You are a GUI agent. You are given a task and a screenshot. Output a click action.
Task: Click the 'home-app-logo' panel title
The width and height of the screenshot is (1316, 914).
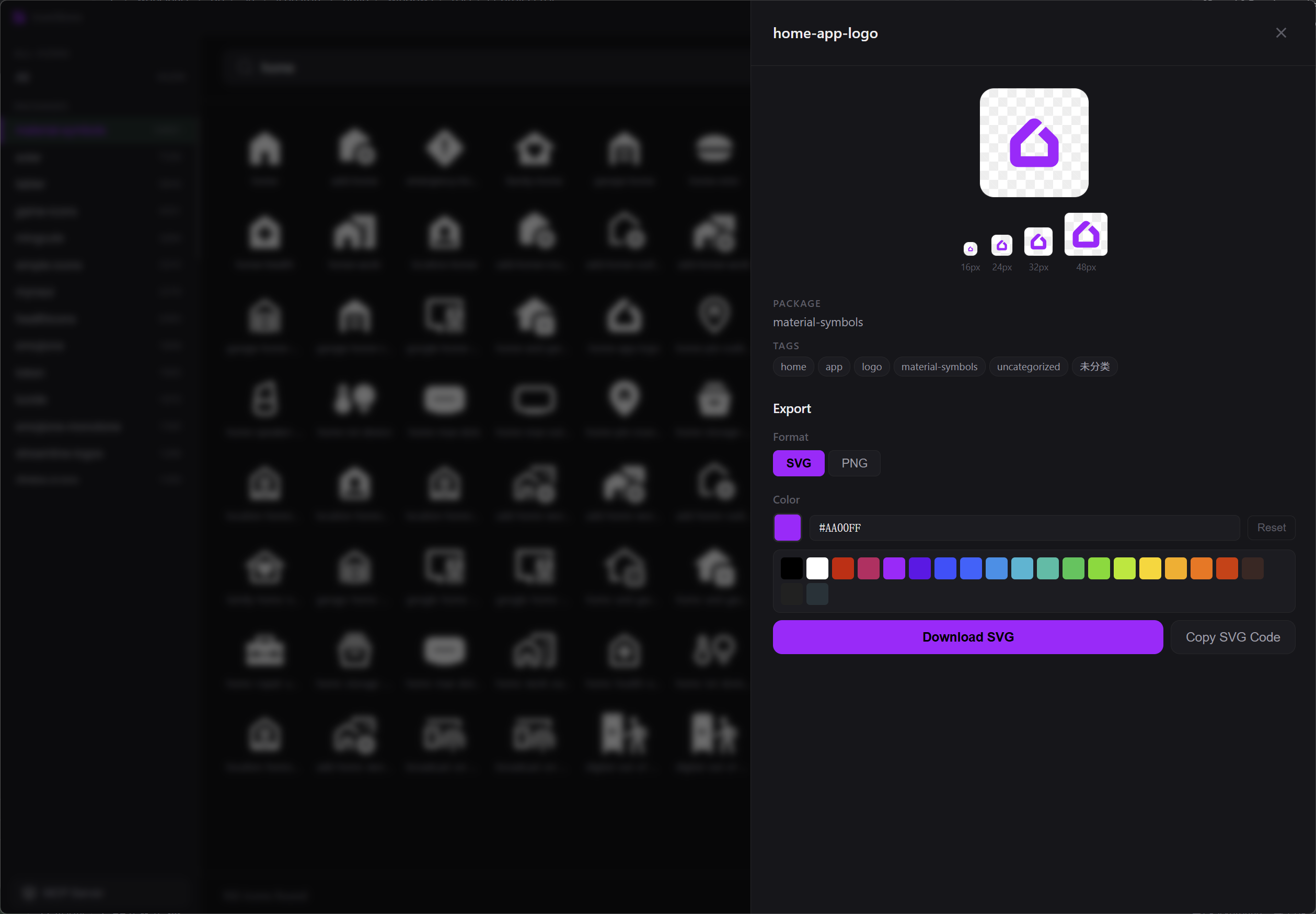point(825,33)
